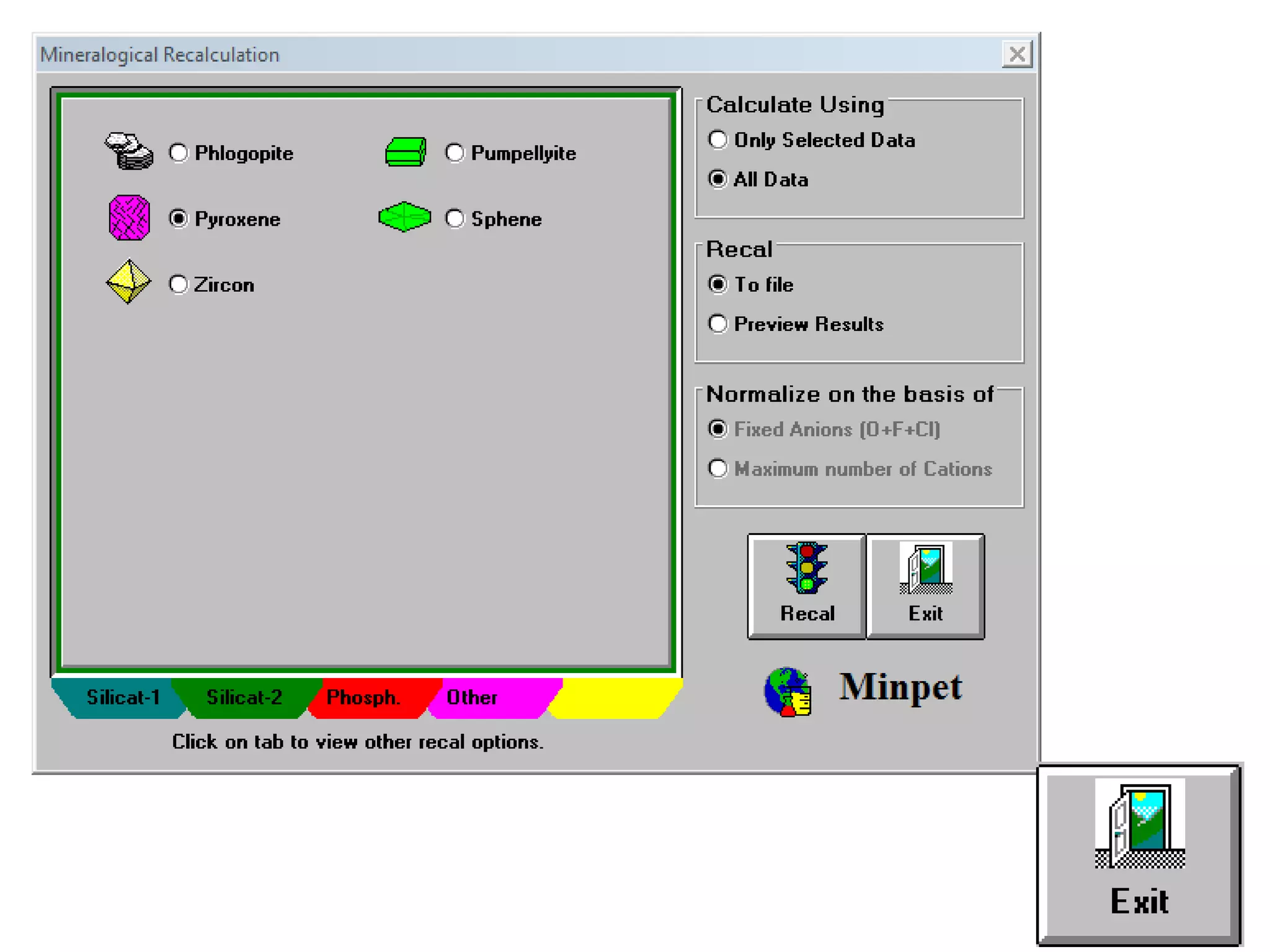Image resolution: width=1270 pixels, height=952 pixels.
Task: Choose Preview Results recal option
Action: tap(717, 324)
